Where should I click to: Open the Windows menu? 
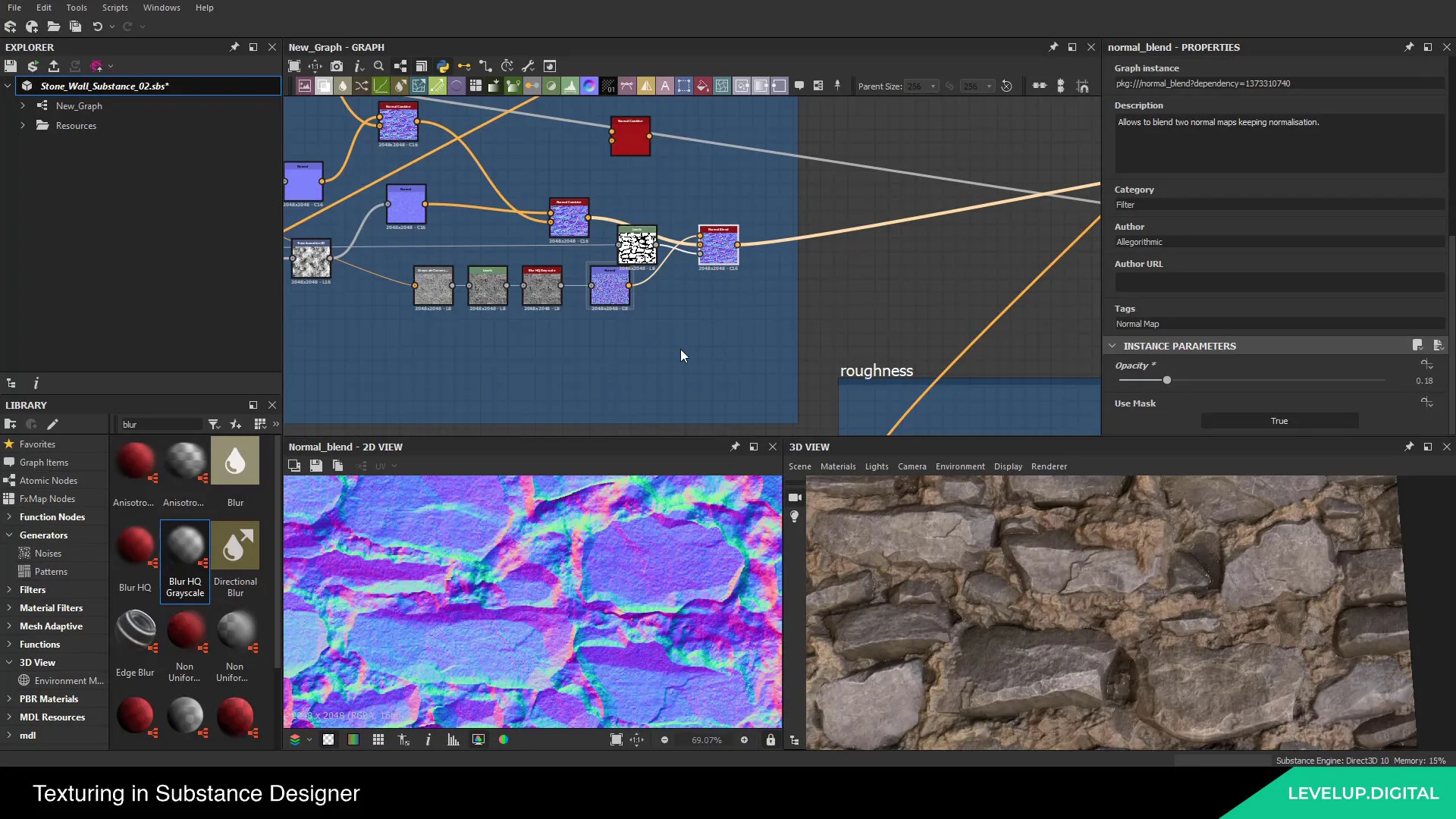pyautogui.click(x=162, y=7)
